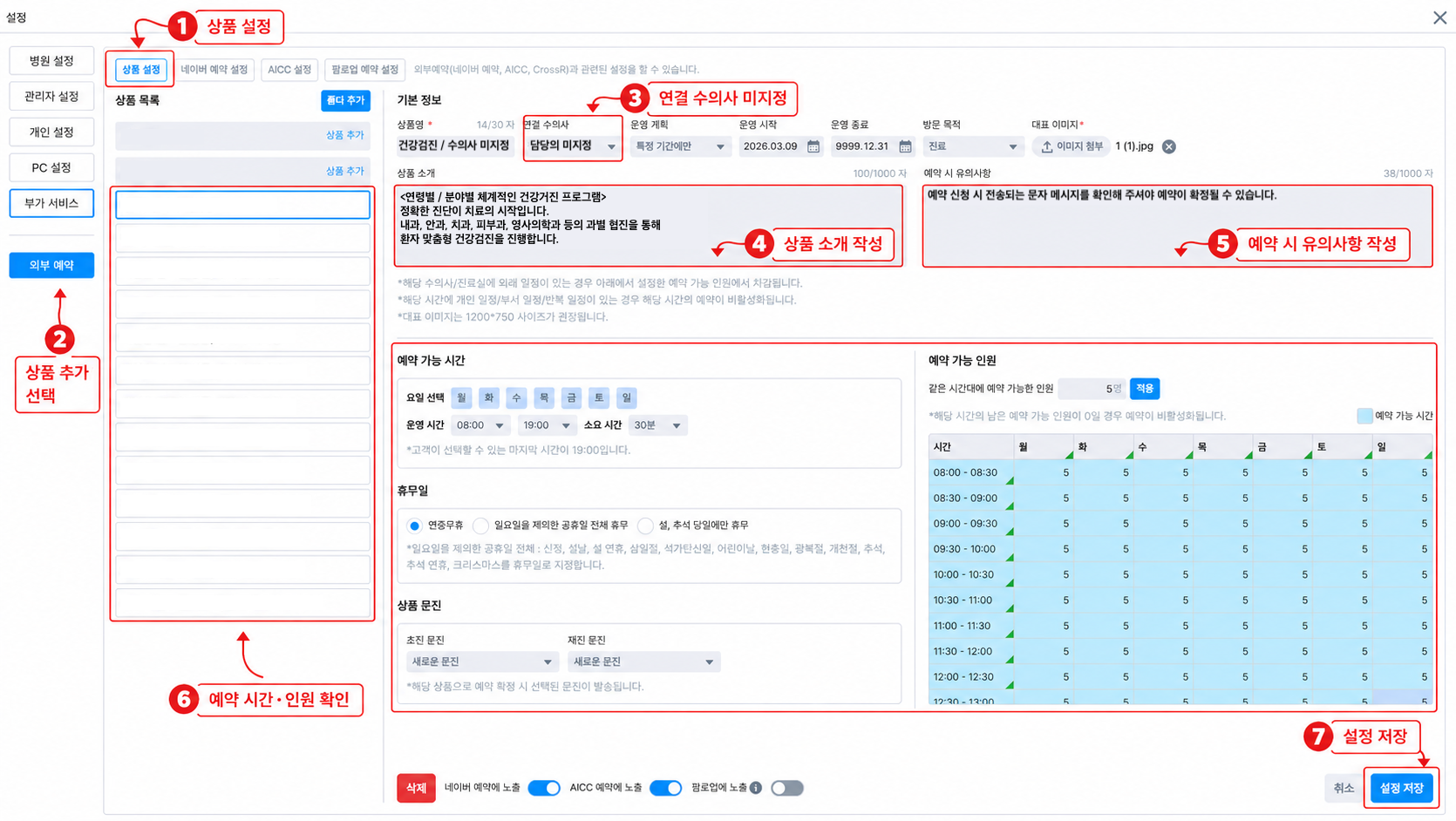Click the 상품 소개 text area
Viewport: 1456px width, 821px height.
[649, 226]
